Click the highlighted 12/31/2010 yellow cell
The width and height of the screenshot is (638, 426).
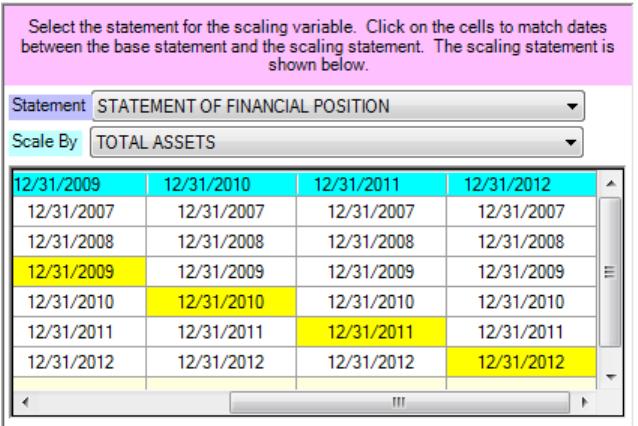(221, 302)
